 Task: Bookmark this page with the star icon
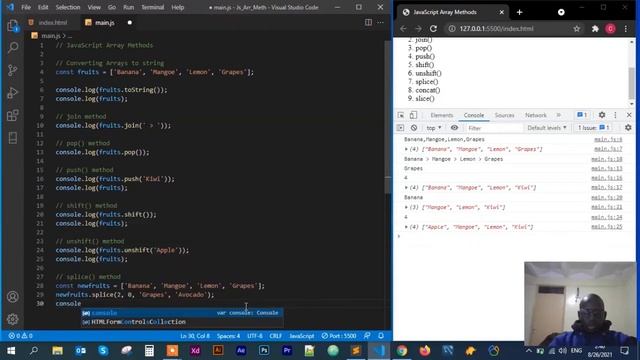click(x=577, y=29)
